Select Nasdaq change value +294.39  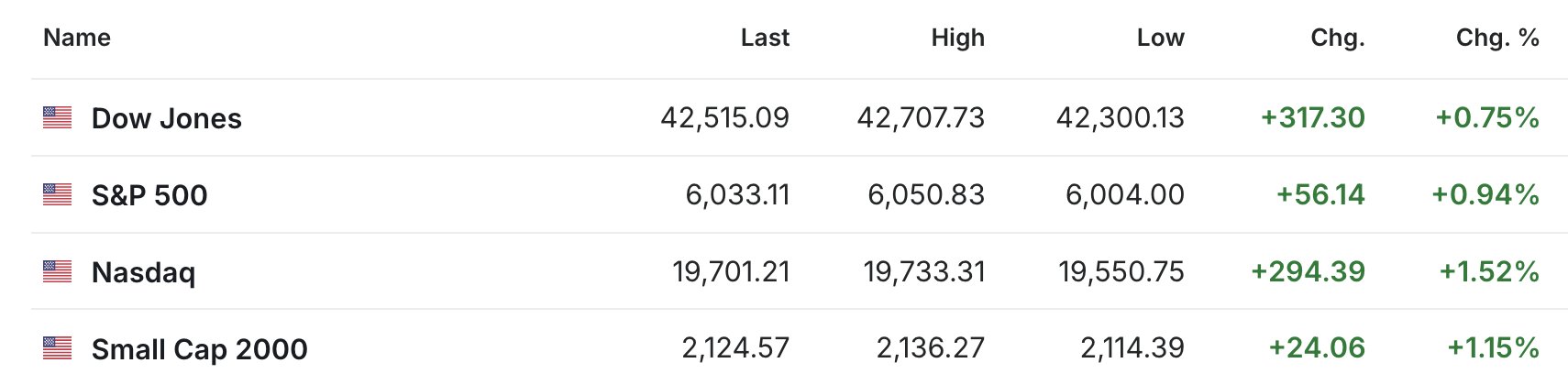click(1308, 272)
